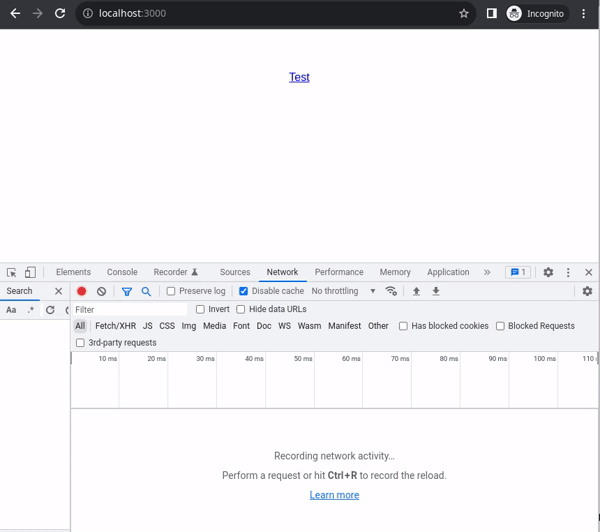
Task: Uncheck the Disable cache checkbox
Action: point(243,291)
